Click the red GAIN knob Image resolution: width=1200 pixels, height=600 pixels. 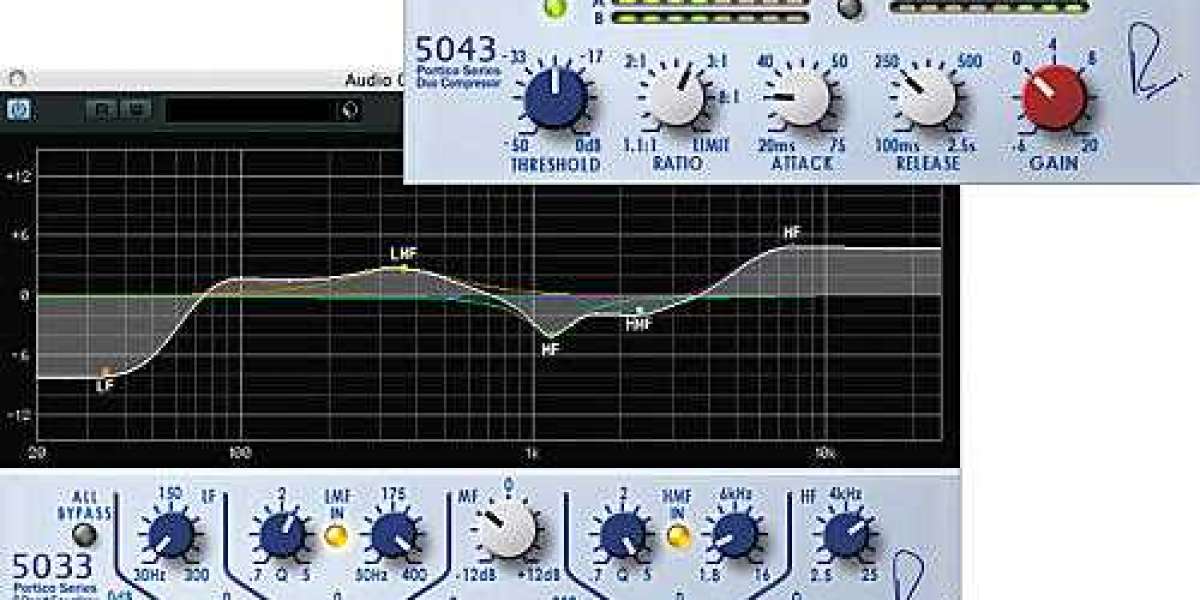tap(1053, 97)
